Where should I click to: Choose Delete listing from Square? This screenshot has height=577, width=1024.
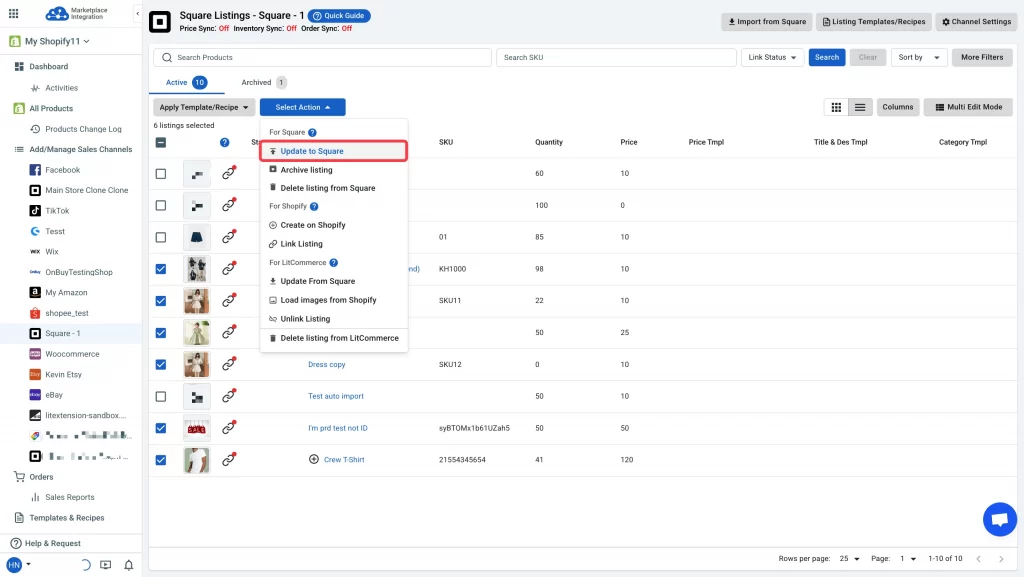click(334, 188)
